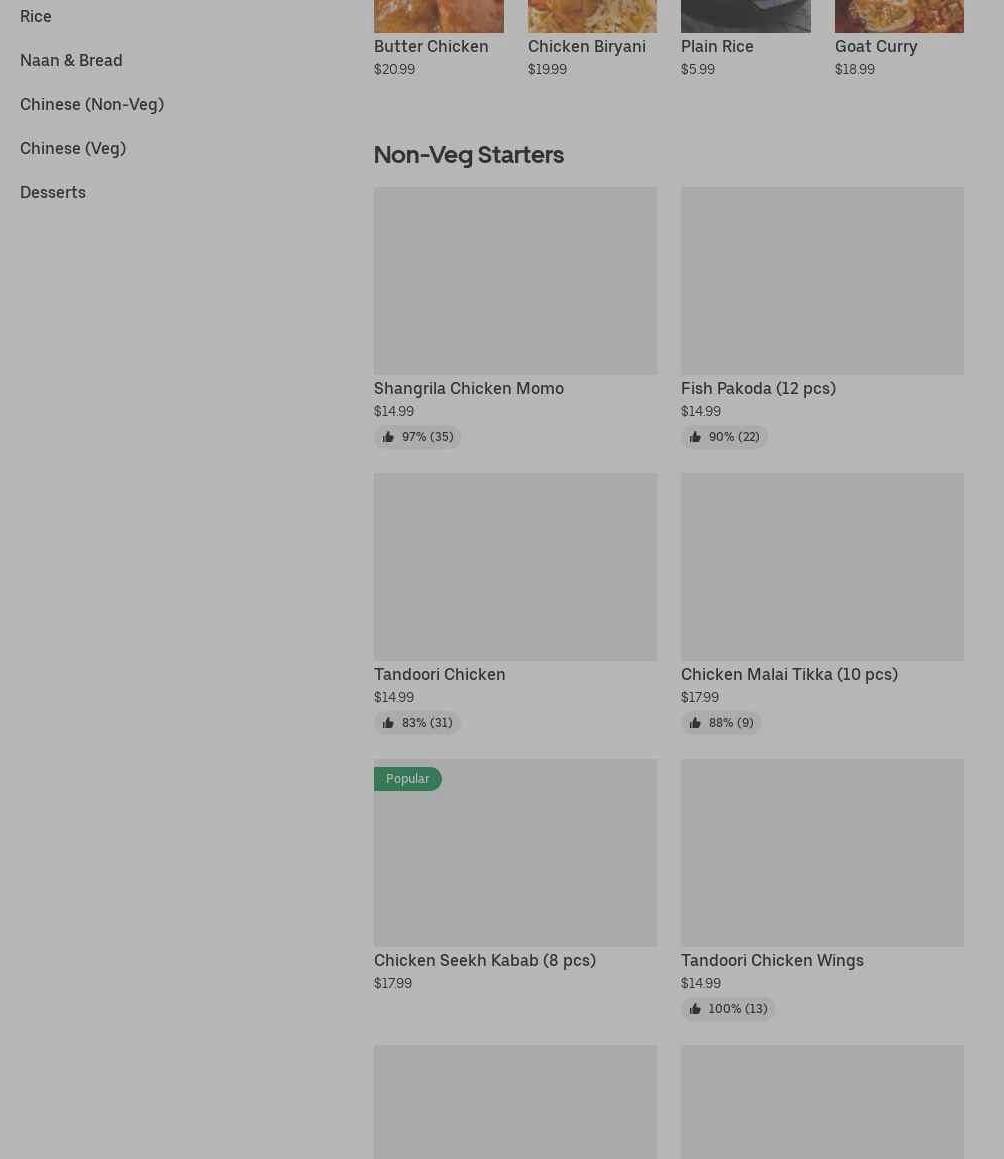Open Shangrila Chicken Momo image card
The image size is (1004, 1159).
click(515, 280)
